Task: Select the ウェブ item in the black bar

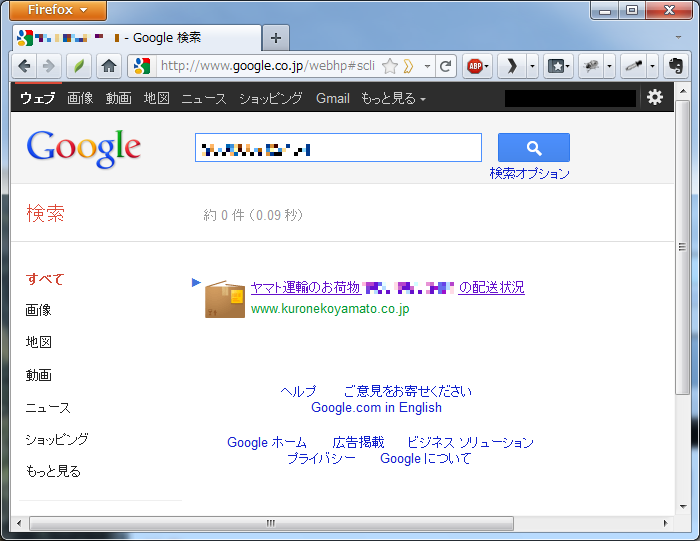Action: click(x=38, y=98)
